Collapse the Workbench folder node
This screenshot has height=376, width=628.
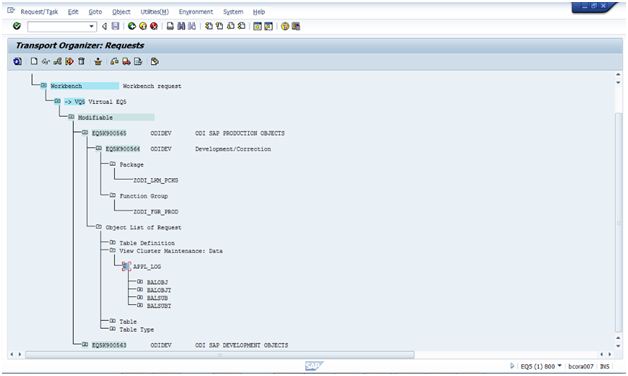point(44,85)
